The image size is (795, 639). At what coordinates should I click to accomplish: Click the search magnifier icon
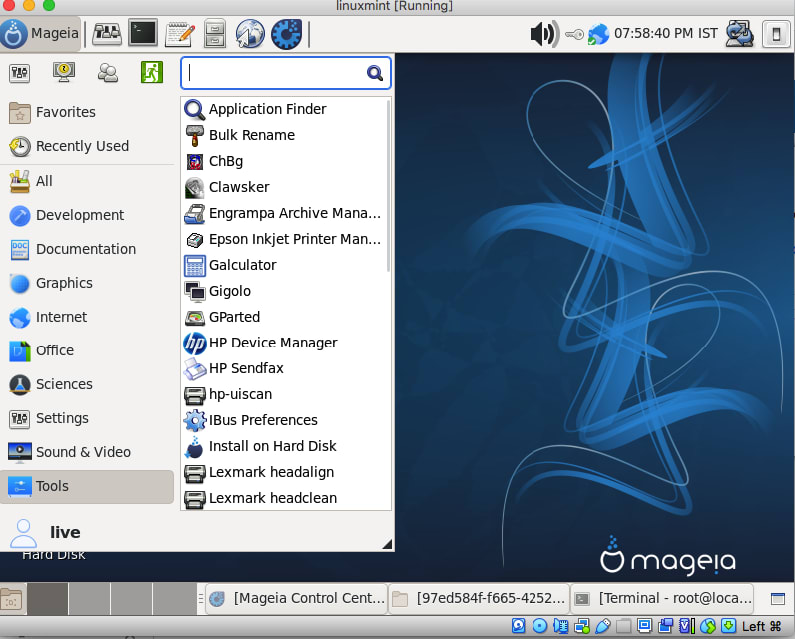point(375,73)
